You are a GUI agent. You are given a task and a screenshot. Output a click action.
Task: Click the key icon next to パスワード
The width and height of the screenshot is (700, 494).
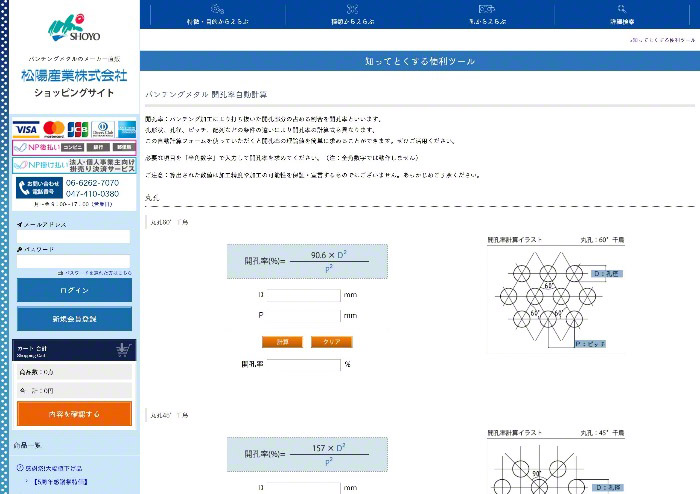click(x=19, y=249)
